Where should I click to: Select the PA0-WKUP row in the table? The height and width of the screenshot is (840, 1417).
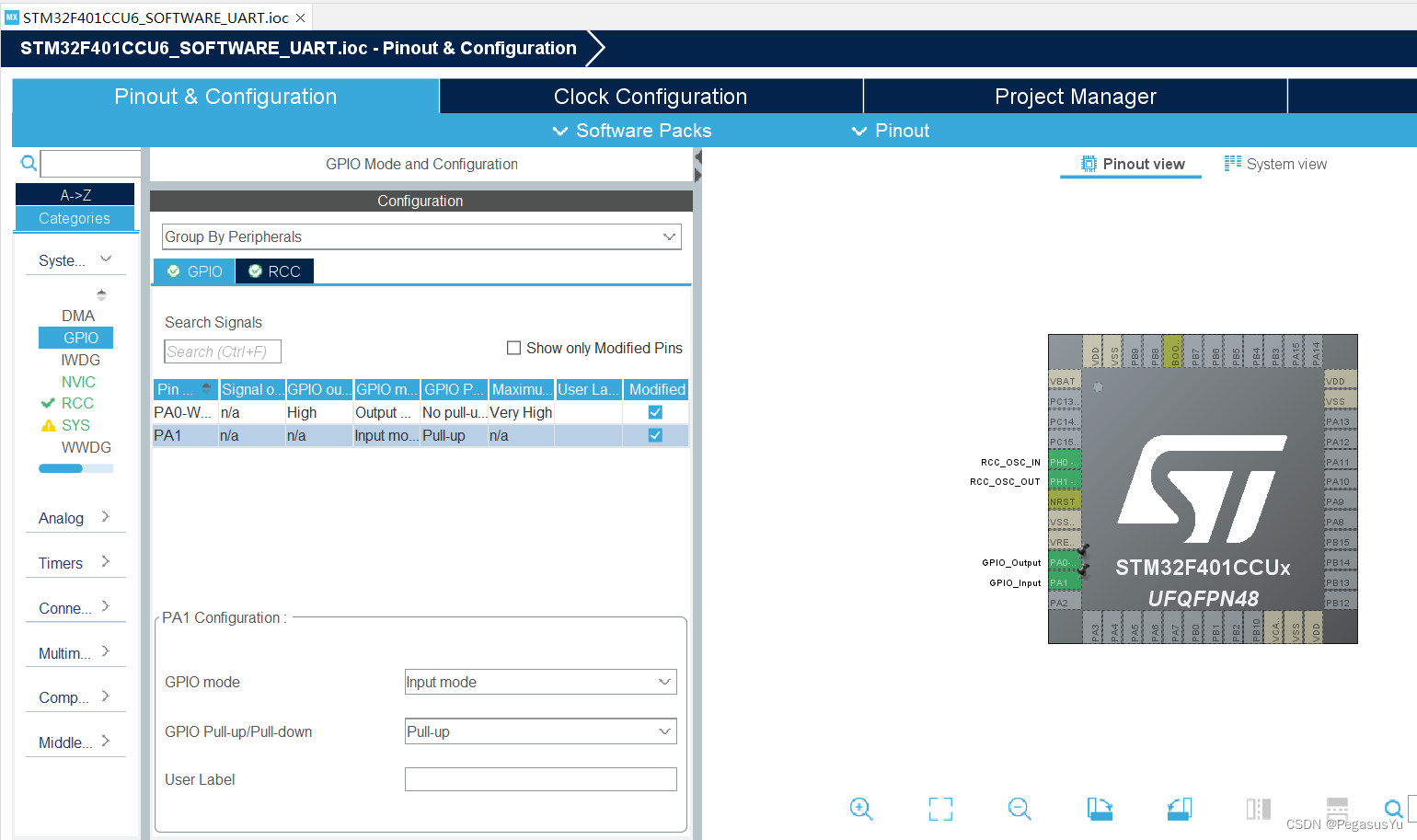point(420,412)
